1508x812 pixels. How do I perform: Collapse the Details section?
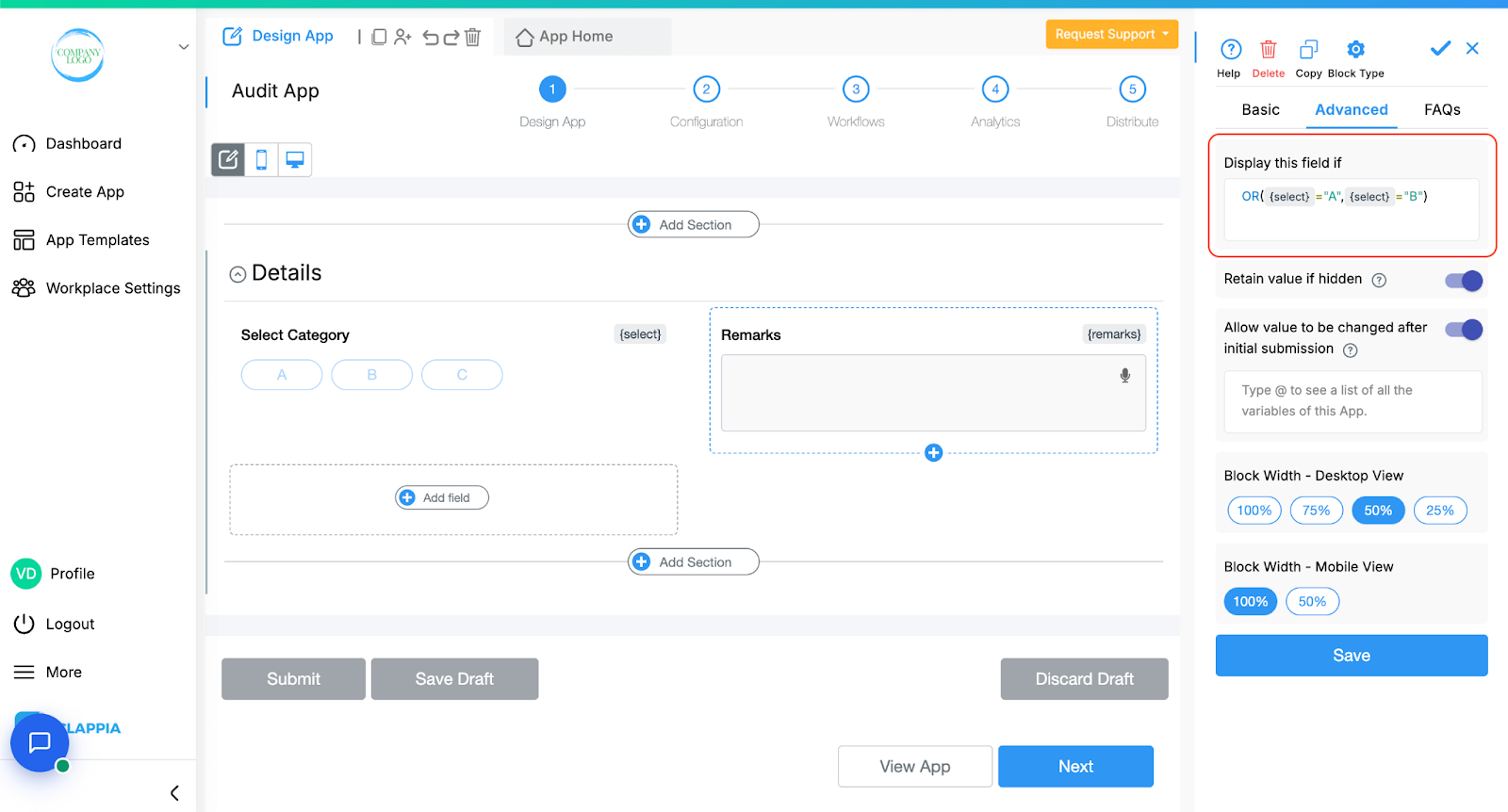click(238, 274)
